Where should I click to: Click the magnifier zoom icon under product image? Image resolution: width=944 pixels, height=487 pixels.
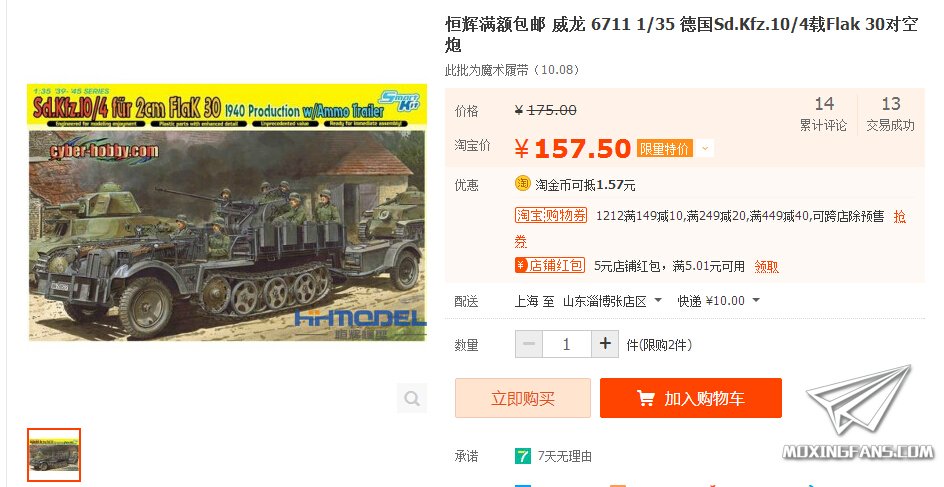pyautogui.click(x=412, y=399)
